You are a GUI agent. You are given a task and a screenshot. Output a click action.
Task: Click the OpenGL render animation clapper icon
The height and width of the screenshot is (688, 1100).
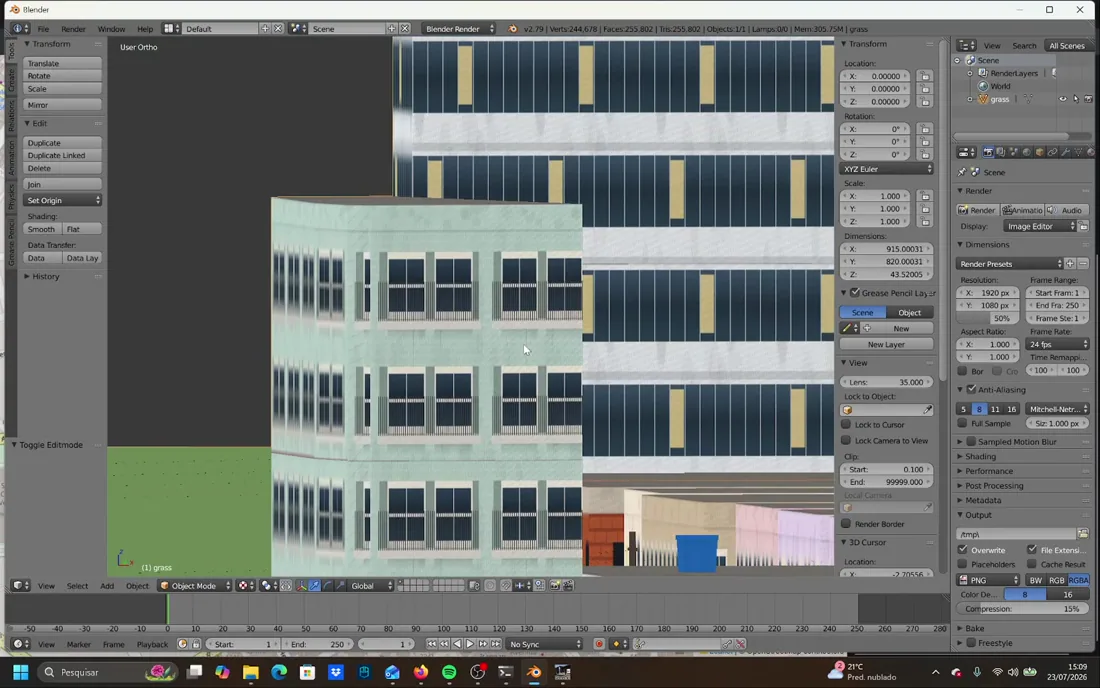pos(568,586)
